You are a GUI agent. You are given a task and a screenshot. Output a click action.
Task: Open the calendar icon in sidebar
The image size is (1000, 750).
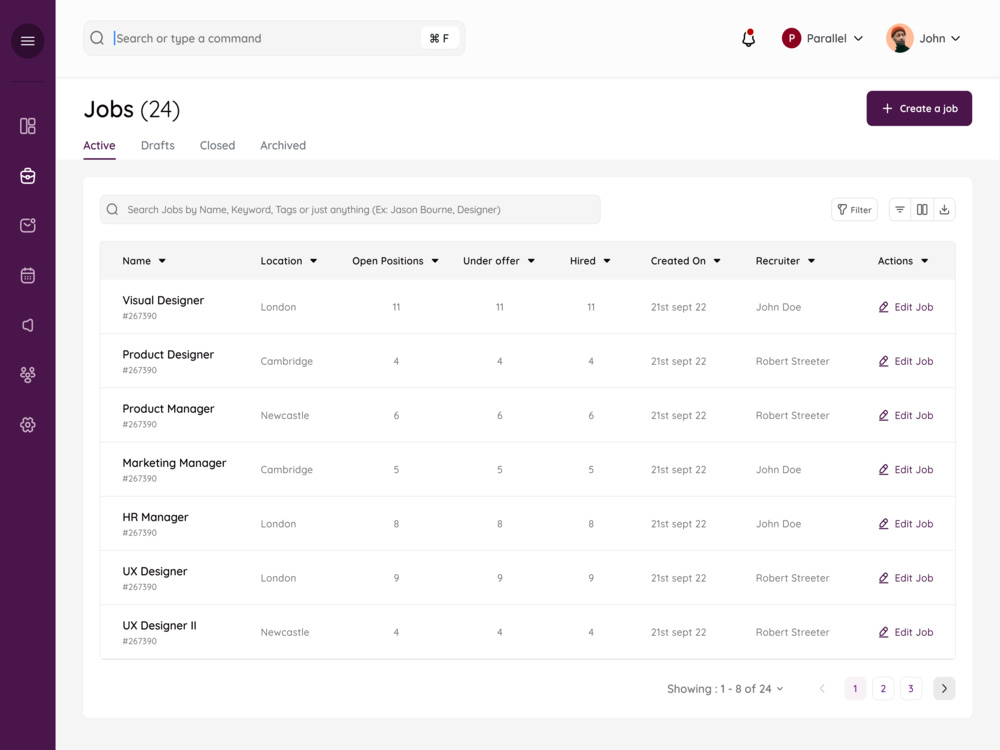pos(27,276)
